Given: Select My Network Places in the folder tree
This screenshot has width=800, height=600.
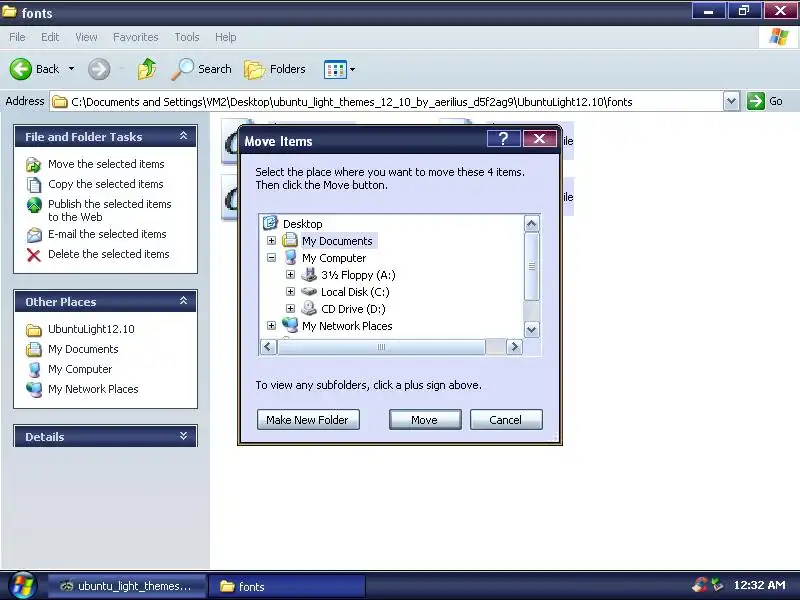Looking at the screenshot, I should pos(347,326).
